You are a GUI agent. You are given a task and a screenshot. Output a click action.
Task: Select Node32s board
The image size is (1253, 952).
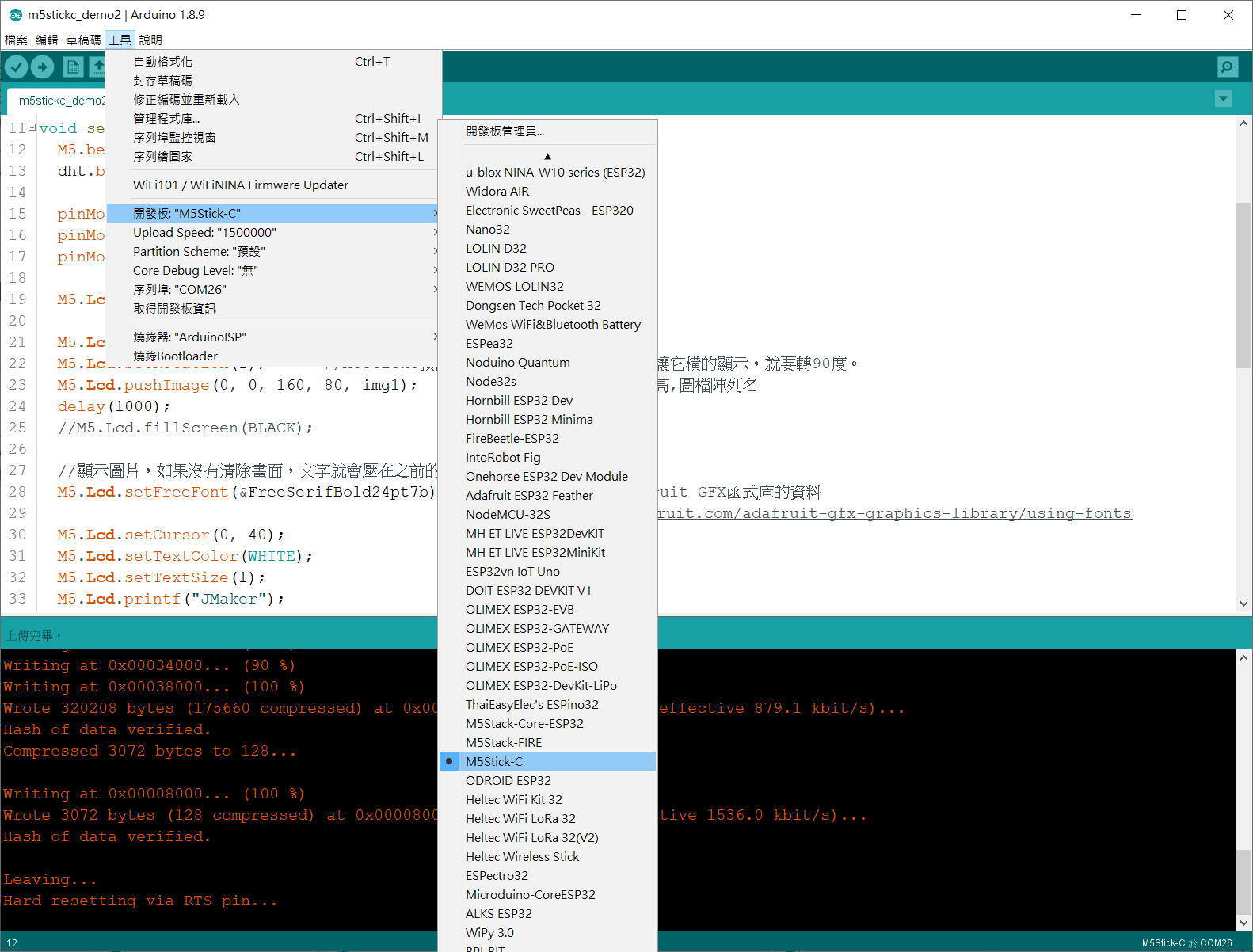tap(547, 381)
